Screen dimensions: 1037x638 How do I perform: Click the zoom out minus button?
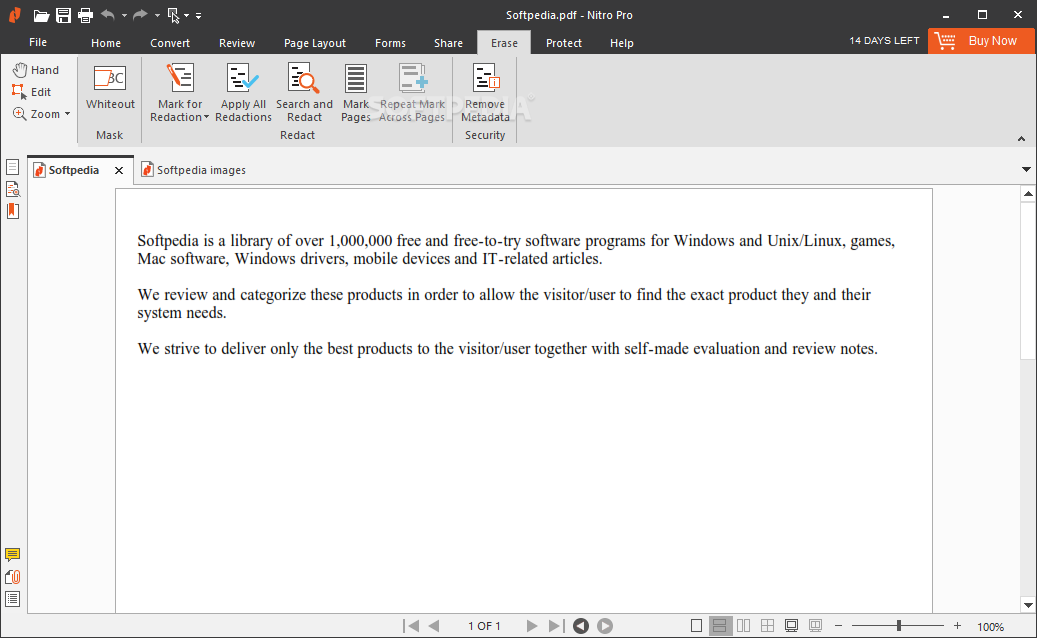pos(839,625)
